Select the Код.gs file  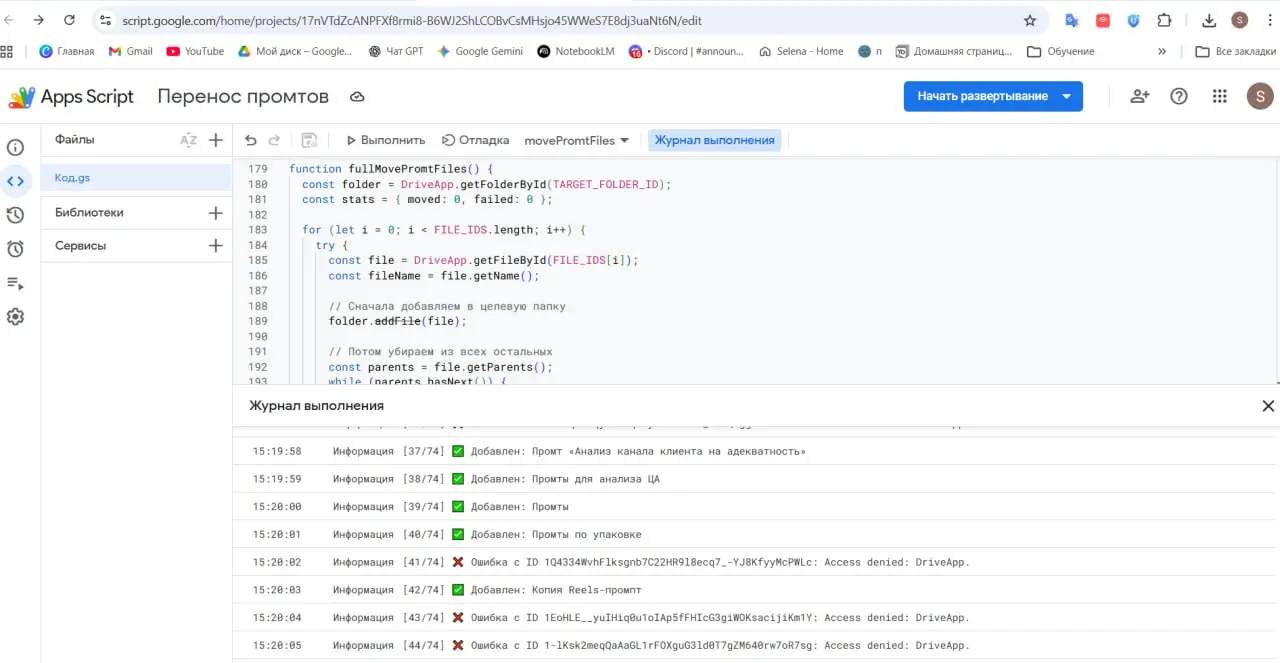[136, 178]
